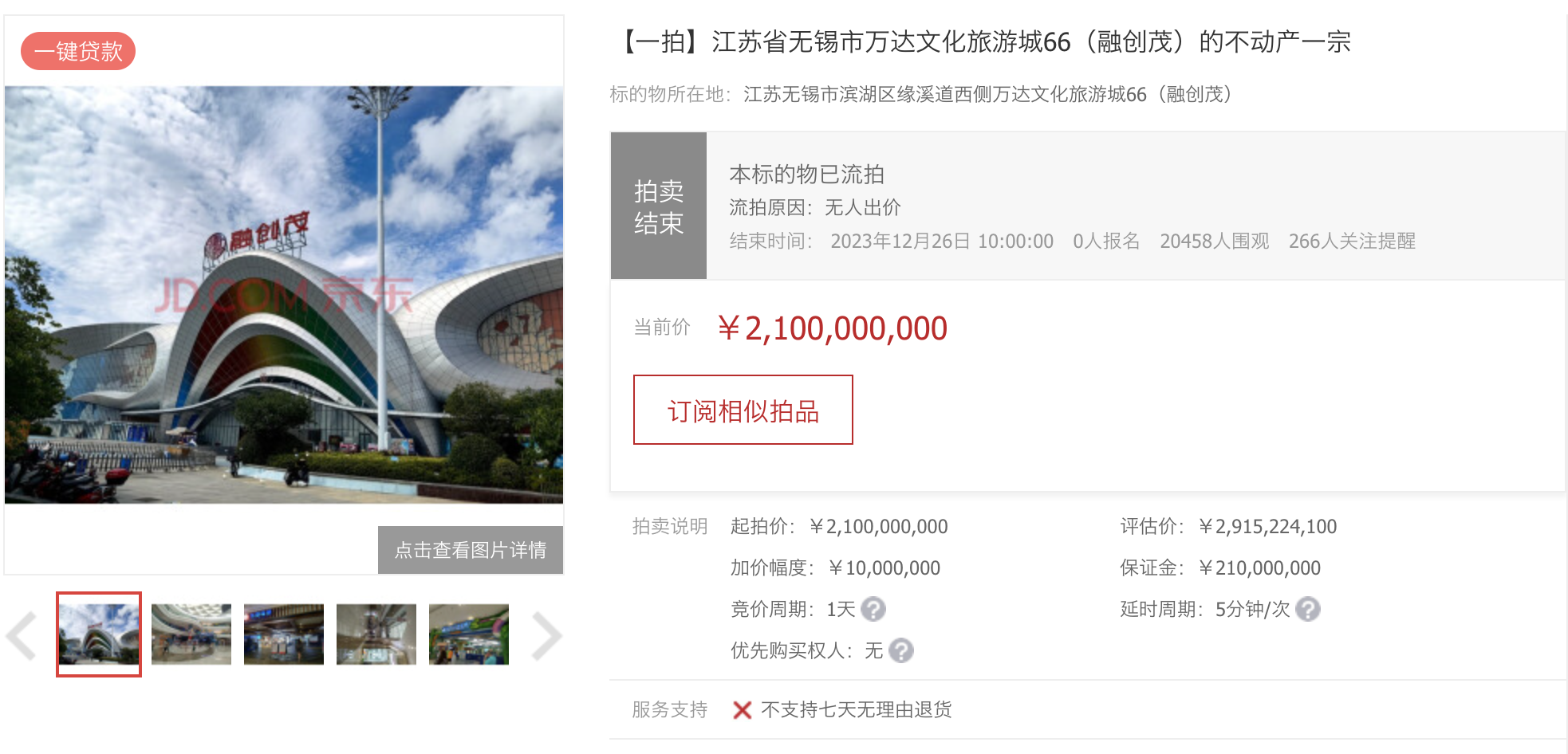Select the fifth thumbnail image
Viewport: 1568px width, 754px height.
[469, 634]
